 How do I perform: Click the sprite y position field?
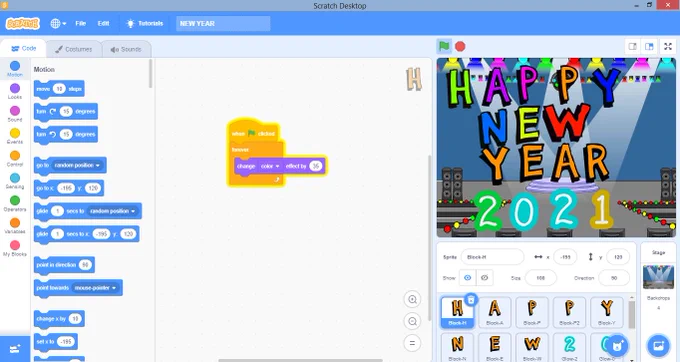pos(618,257)
